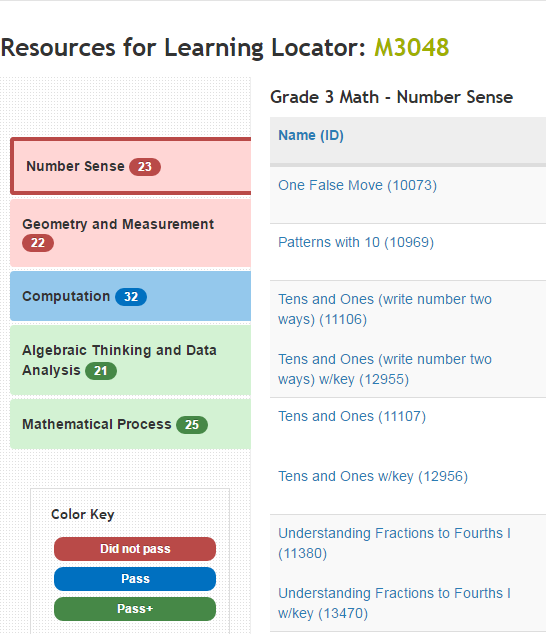The image size is (546, 634).
Task: Click the green 21 badge next to Analysis
Action: tap(101, 371)
